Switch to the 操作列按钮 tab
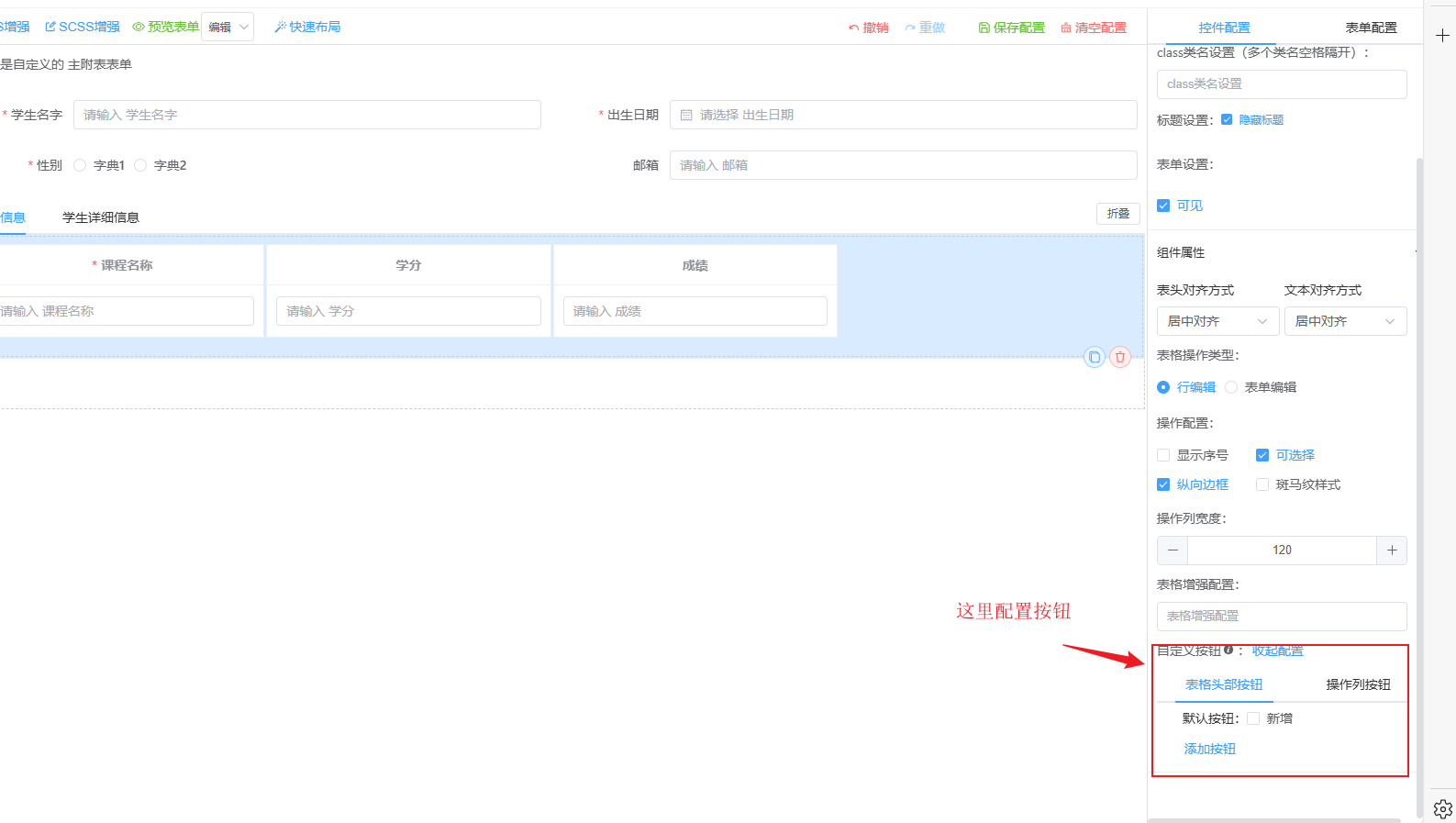Image resolution: width=1456 pixels, height=823 pixels. click(x=1358, y=684)
